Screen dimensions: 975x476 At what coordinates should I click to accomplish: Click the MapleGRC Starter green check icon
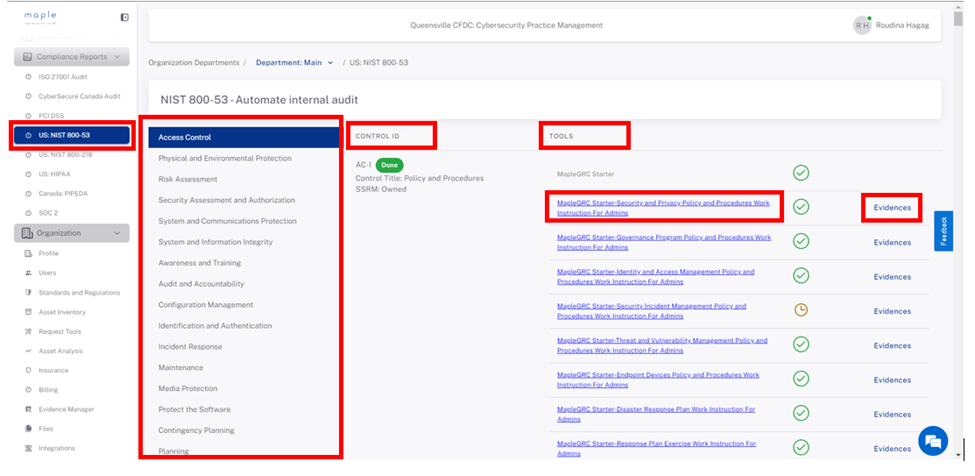click(x=802, y=173)
